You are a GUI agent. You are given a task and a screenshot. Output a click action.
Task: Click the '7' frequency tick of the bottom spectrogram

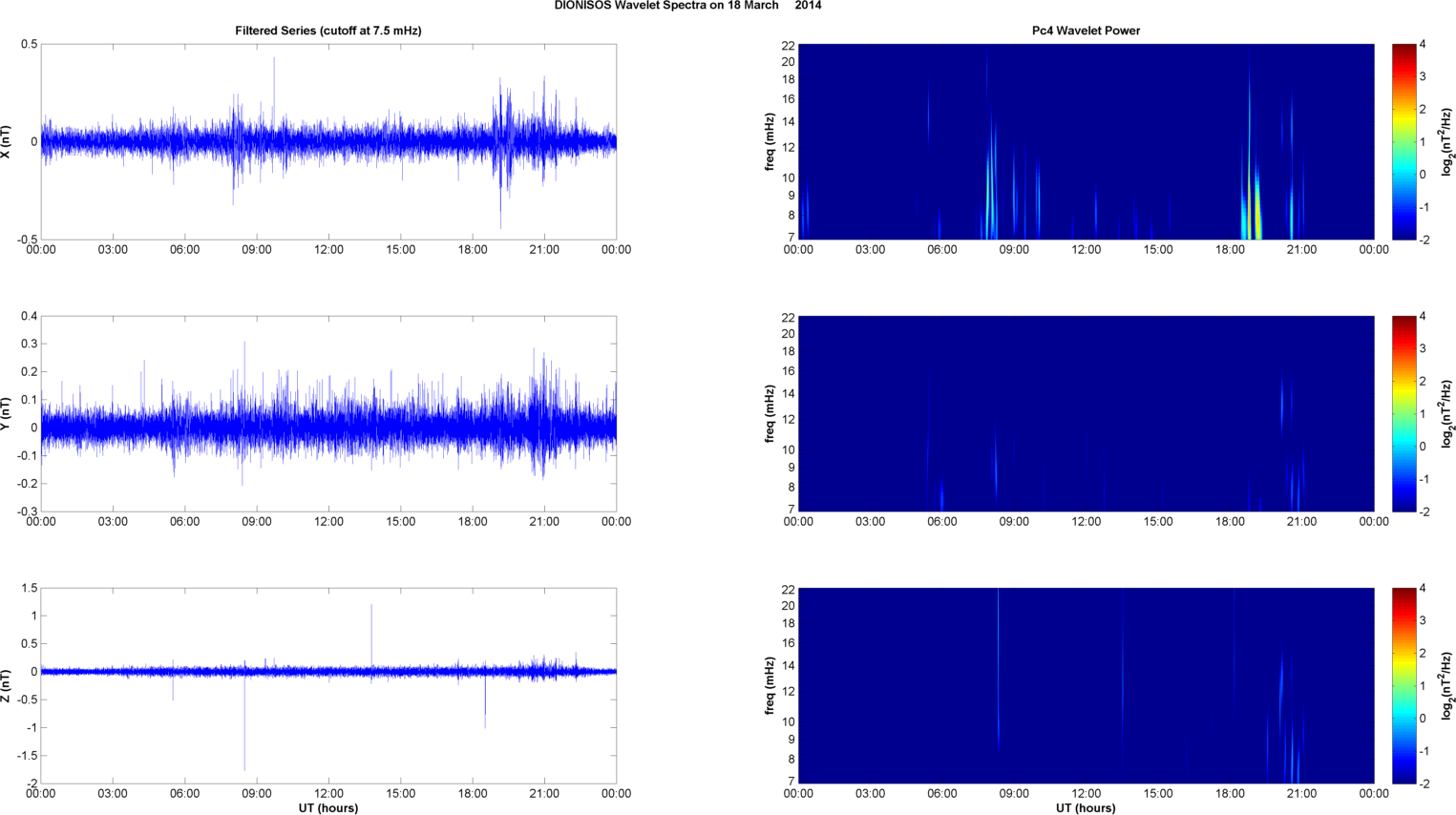click(x=791, y=782)
